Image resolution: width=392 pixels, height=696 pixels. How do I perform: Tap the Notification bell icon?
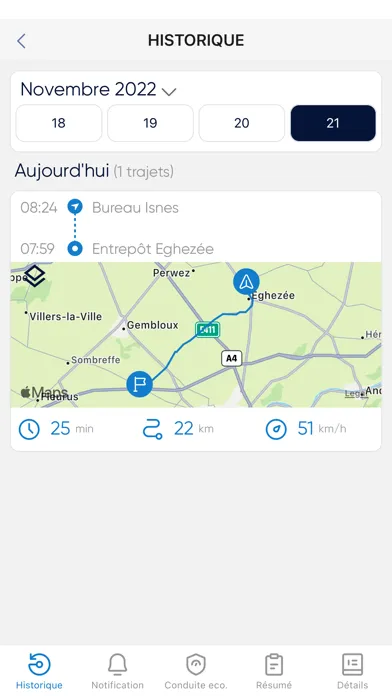[x=118, y=664]
